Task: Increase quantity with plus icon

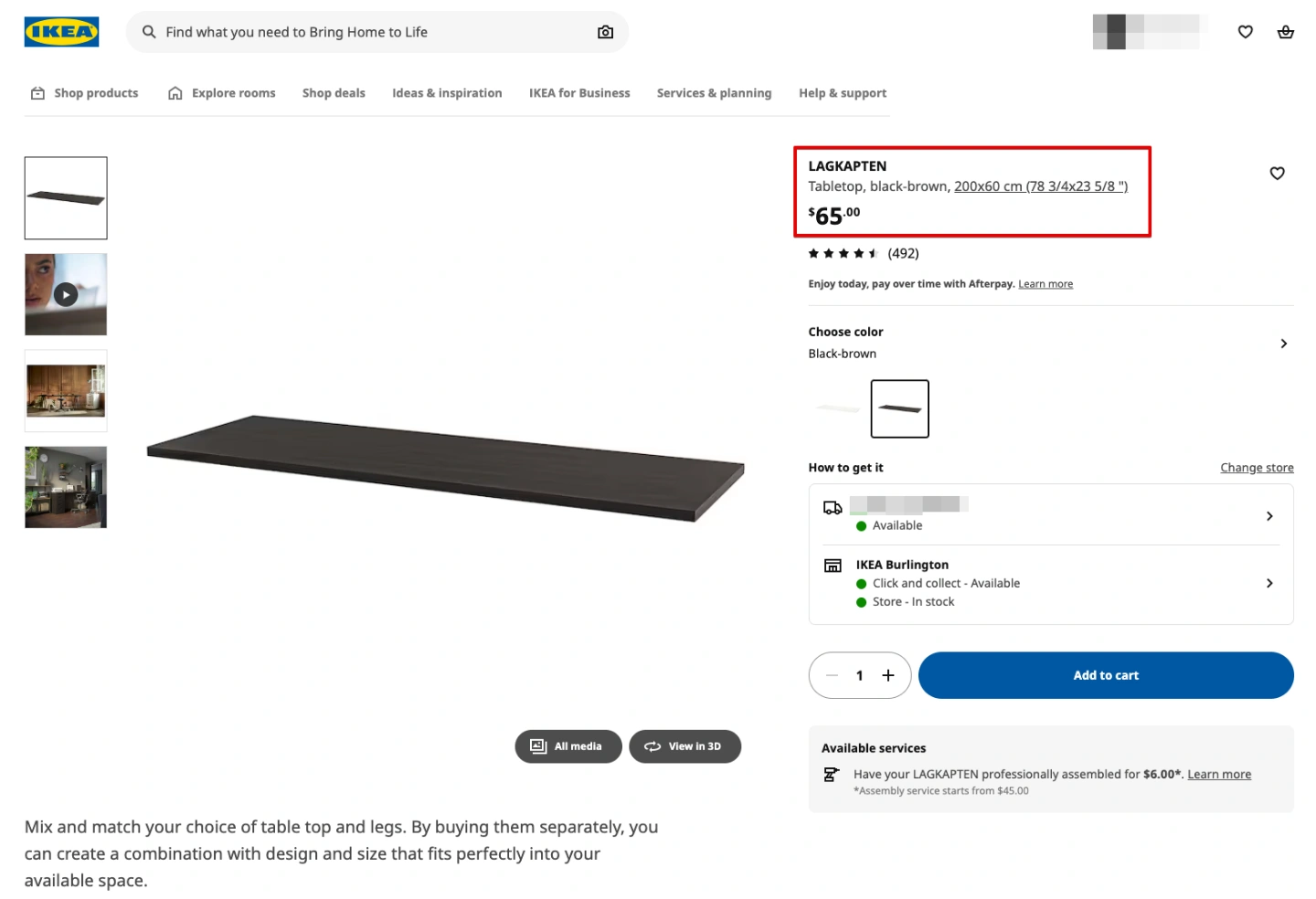Action: pos(887,675)
